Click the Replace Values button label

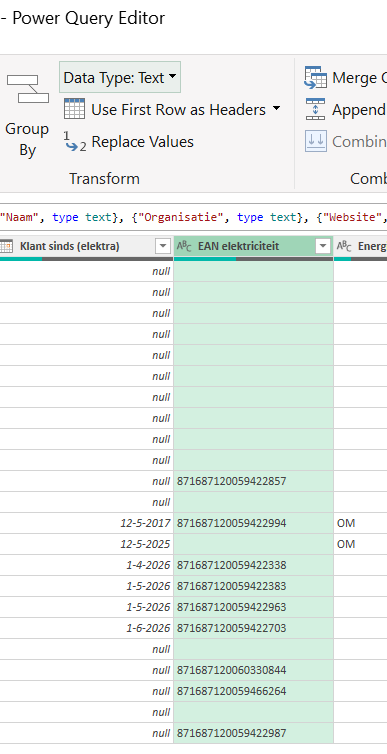tap(142, 142)
